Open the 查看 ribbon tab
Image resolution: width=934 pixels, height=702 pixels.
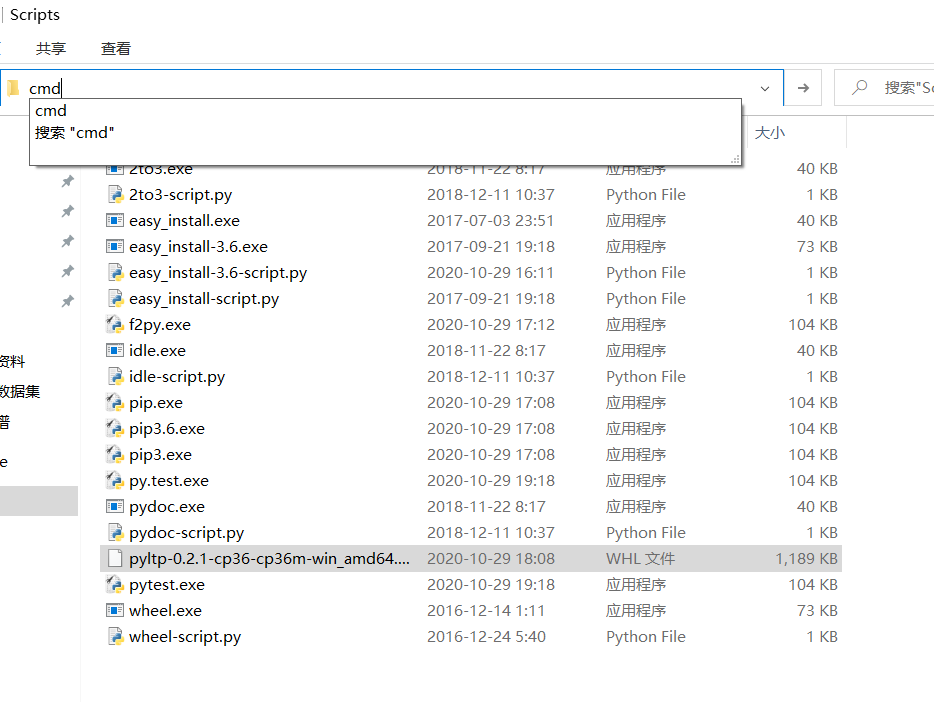[116, 48]
